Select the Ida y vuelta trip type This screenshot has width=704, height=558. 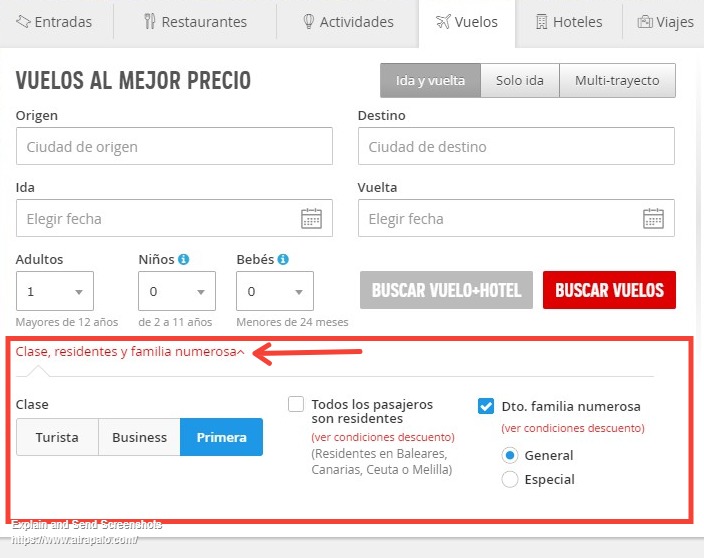pyautogui.click(x=430, y=80)
